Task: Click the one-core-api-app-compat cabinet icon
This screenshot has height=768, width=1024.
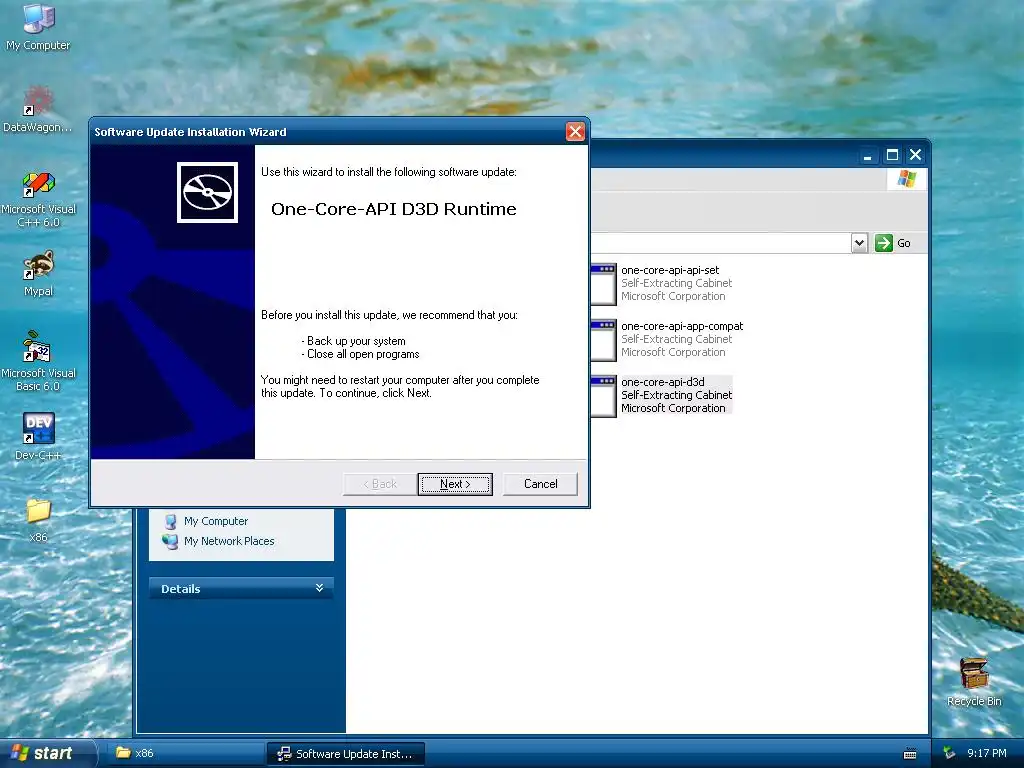Action: tap(603, 340)
